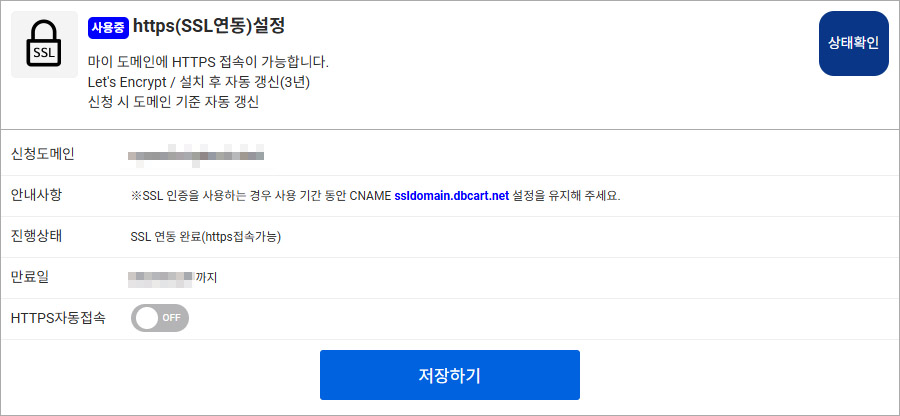Click the 마이 도메인에 HTTPS 접속 description line
This screenshot has height=416, width=900.
[x=208, y=62]
